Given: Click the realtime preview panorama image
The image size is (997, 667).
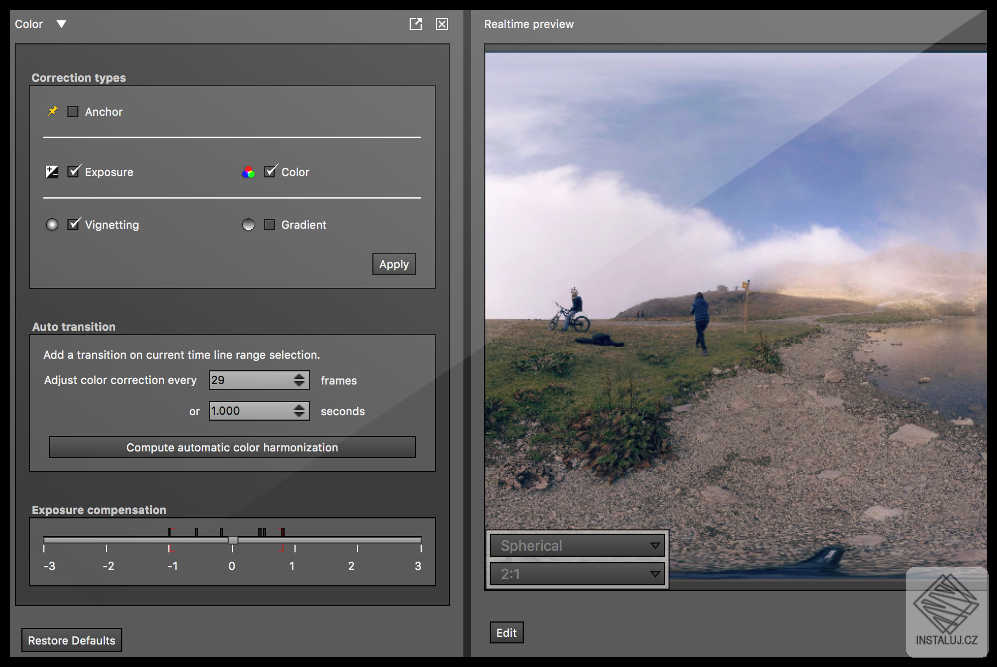Looking at the screenshot, I should tap(736, 315).
